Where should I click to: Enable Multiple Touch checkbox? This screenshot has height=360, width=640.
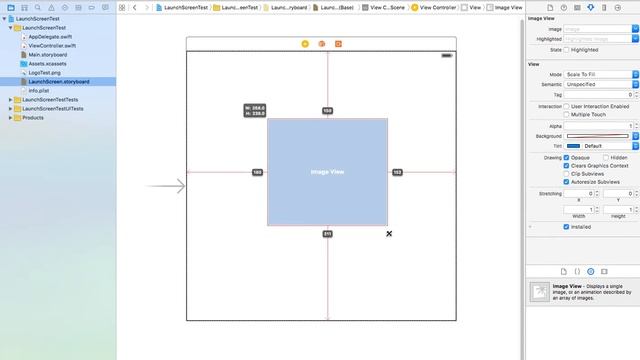(x=566, y=115)
